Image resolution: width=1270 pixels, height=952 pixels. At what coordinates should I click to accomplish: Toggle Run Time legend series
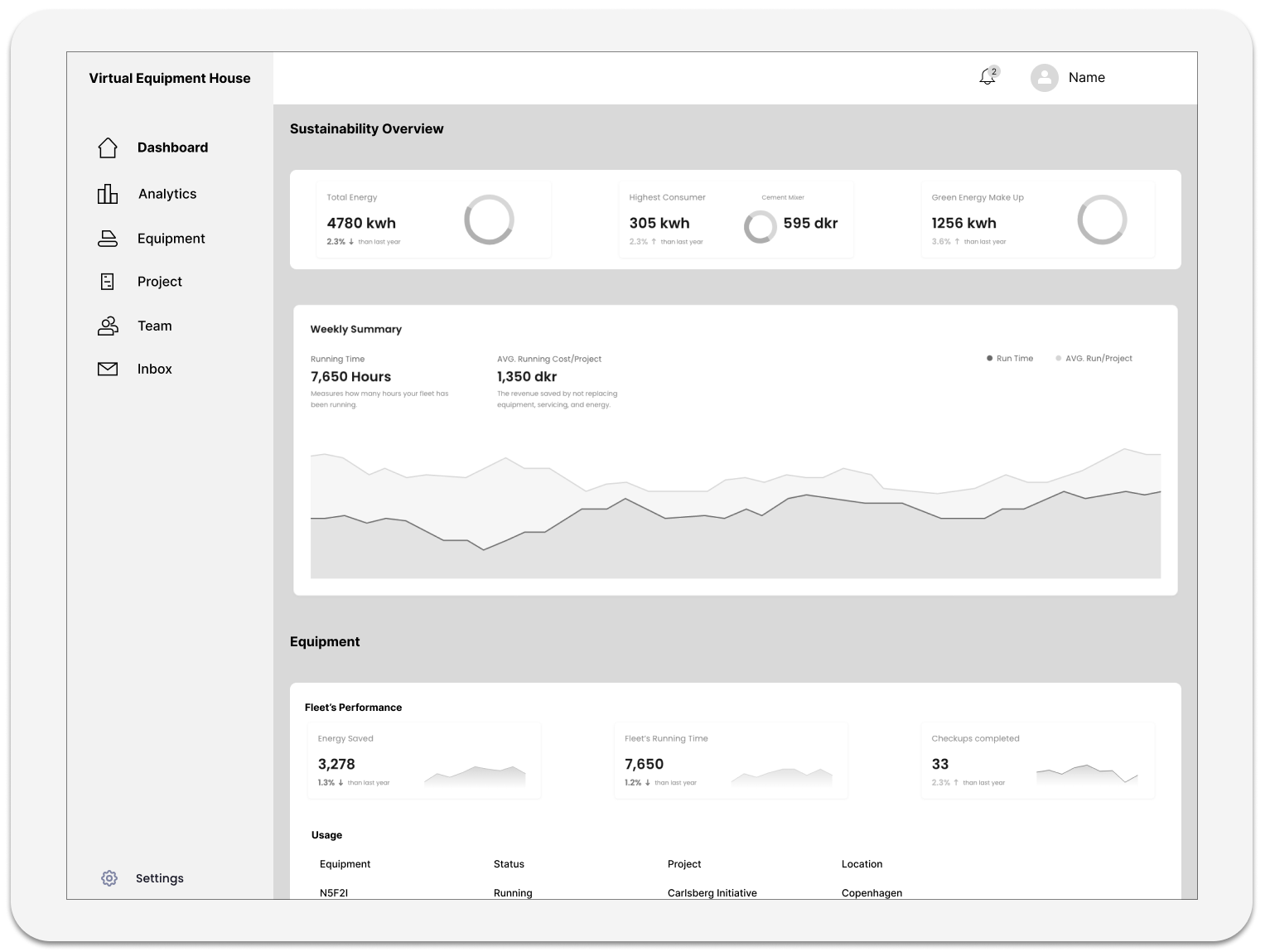pos(1009,359)
